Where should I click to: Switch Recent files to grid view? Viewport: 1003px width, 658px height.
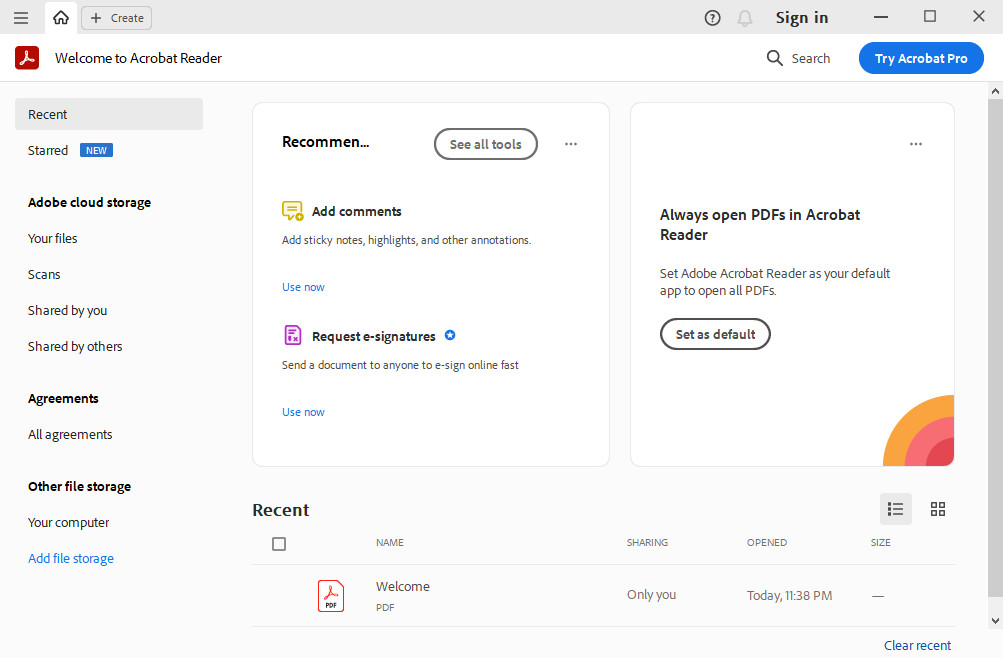[938, 509]
